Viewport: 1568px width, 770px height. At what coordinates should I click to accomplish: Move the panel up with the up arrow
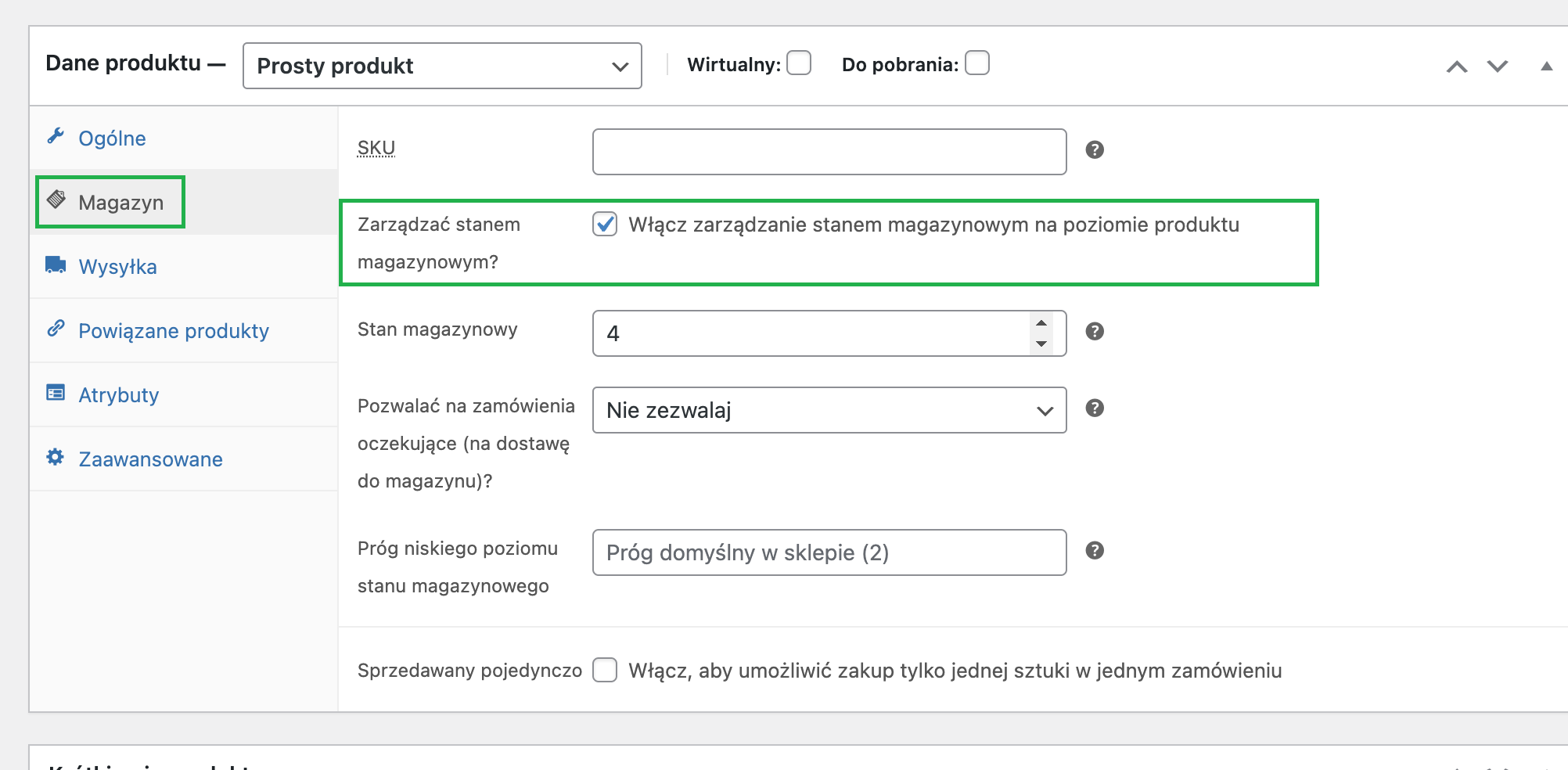(1457, 67)
